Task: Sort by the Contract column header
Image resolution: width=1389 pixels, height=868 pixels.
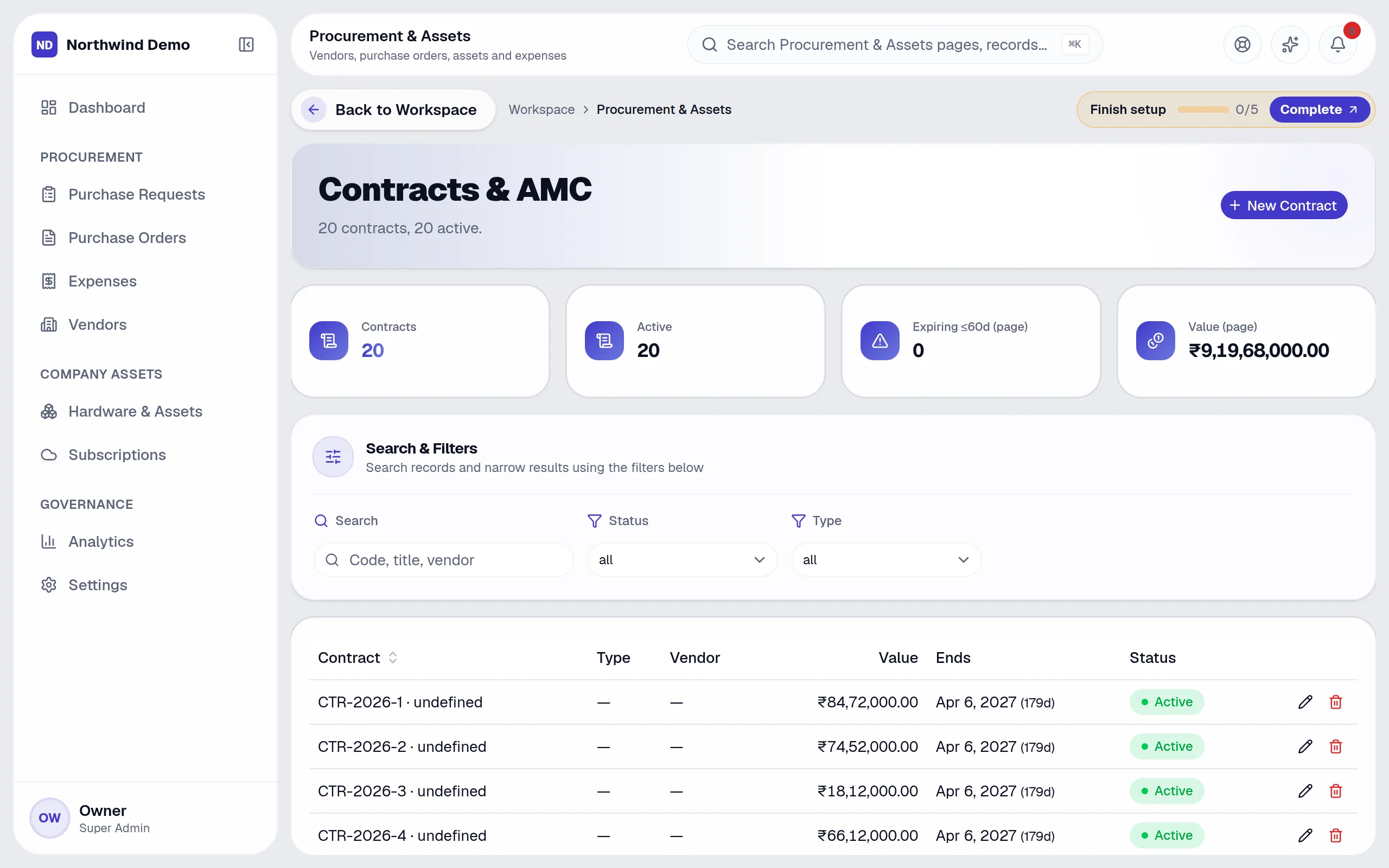Action: [x=358, y=658]
